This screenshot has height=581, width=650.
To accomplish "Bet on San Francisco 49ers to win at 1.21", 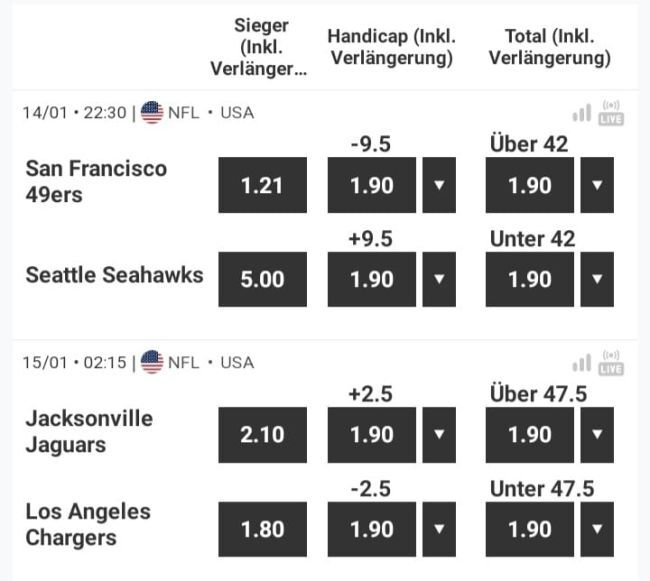I will [262, 185].
